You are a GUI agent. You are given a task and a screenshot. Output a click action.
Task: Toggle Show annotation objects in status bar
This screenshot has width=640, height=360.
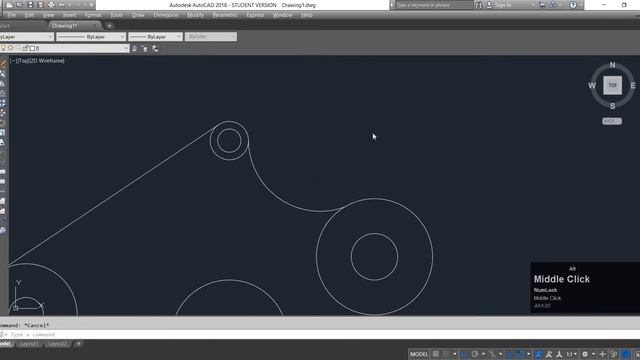[x=538, y=354]
